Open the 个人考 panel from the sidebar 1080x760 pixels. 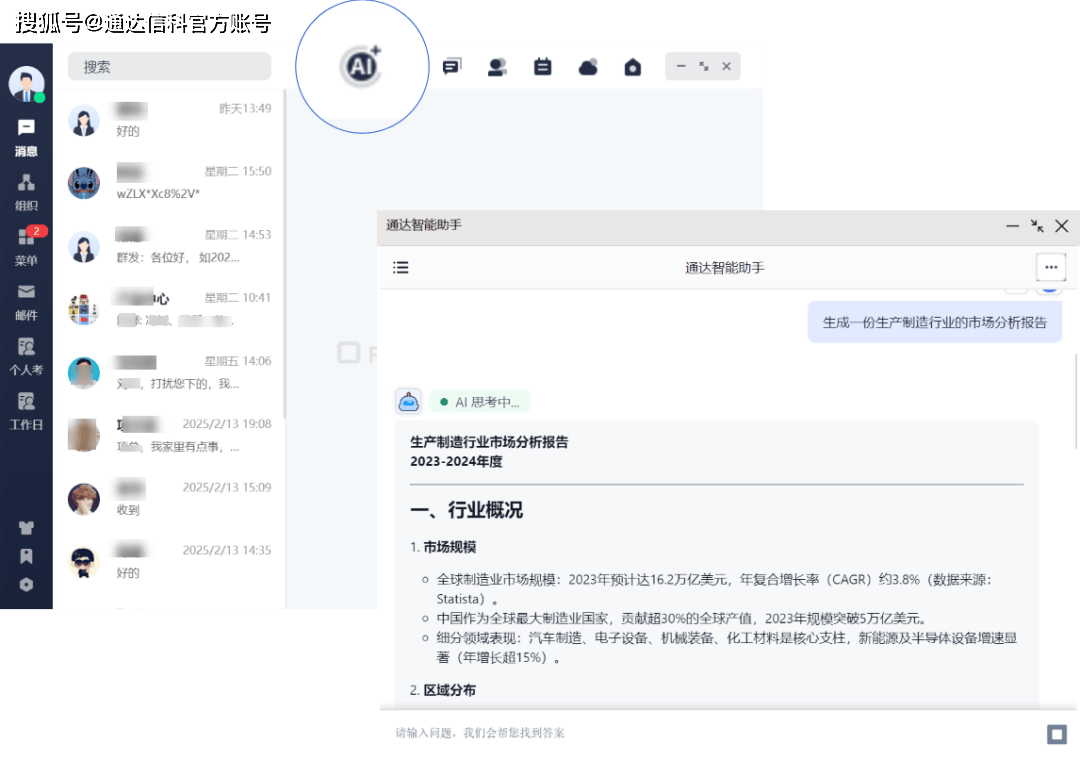click(26, 357)
